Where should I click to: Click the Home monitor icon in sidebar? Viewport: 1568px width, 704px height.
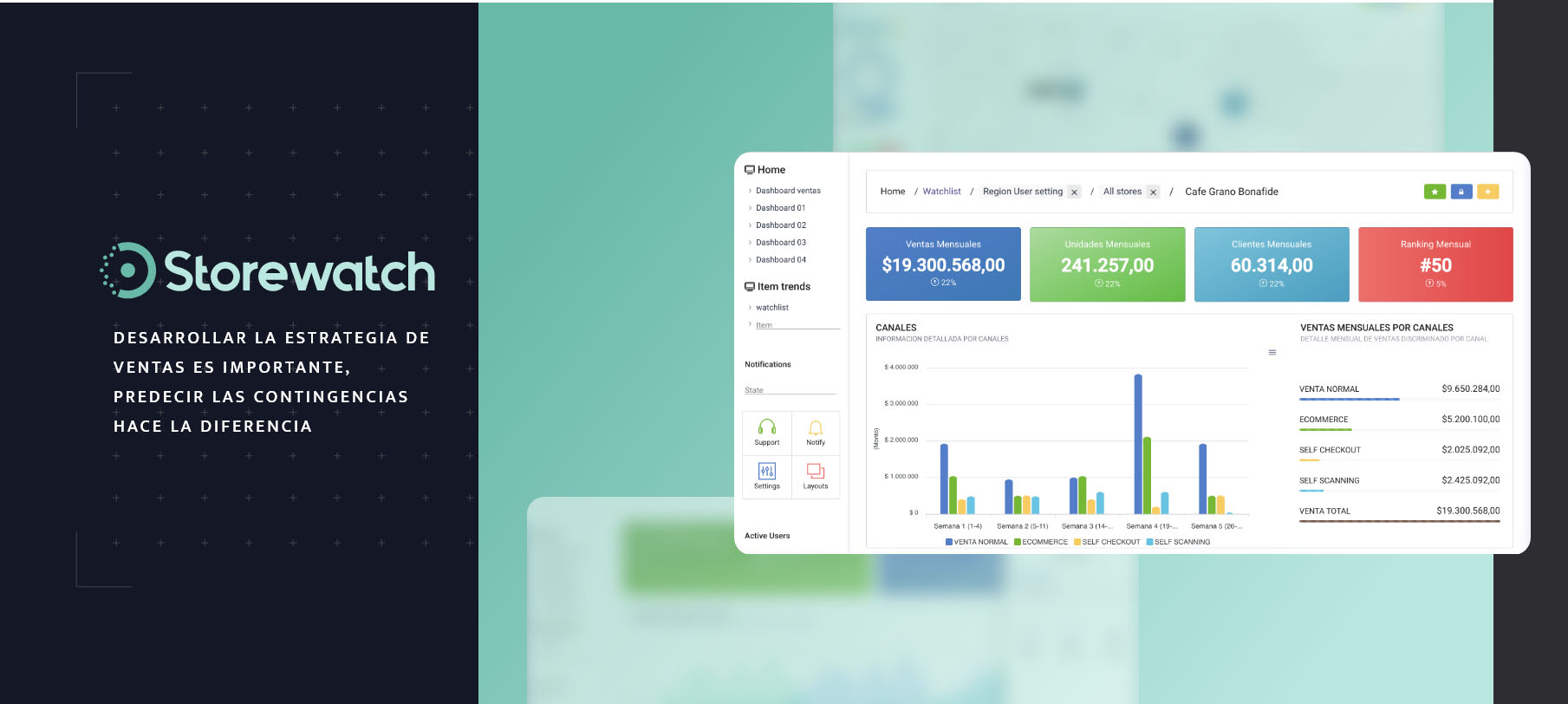pos(750,170)
